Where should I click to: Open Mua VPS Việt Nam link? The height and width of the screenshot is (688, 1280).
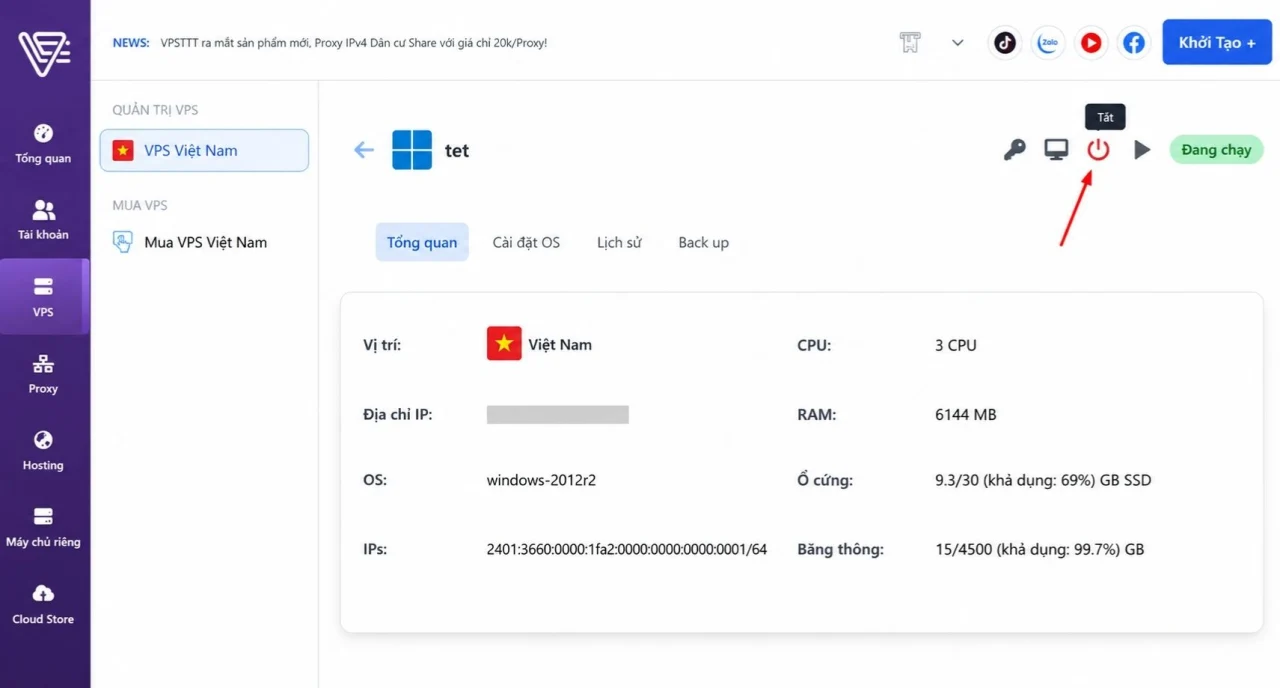click(190, 242)
